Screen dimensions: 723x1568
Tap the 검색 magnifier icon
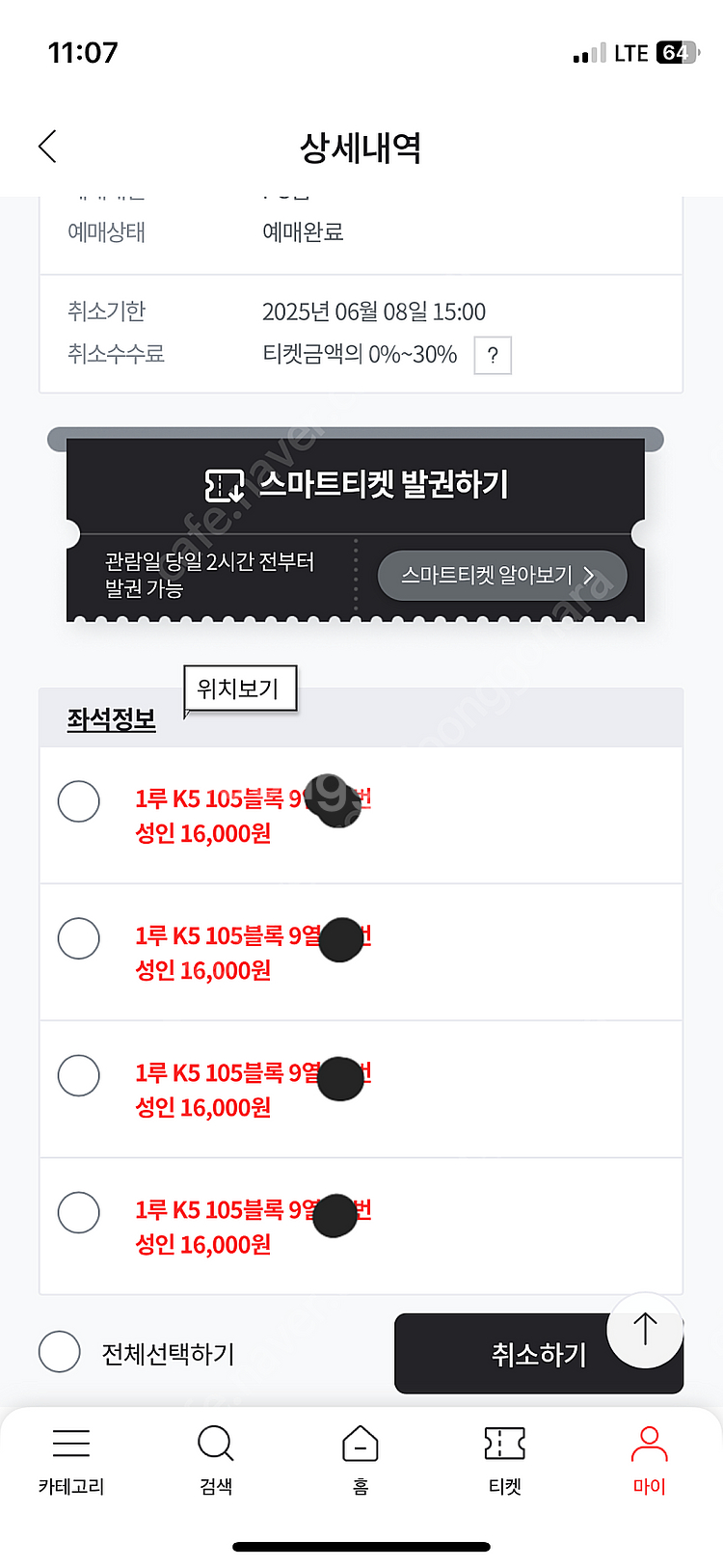point(215,1444)
